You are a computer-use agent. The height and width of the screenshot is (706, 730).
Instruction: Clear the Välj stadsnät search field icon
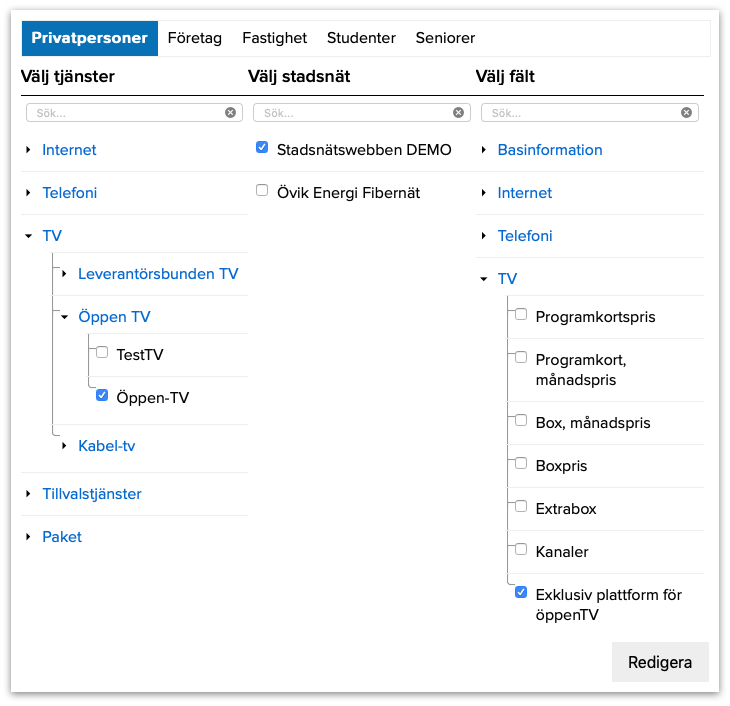coord(459,113)
